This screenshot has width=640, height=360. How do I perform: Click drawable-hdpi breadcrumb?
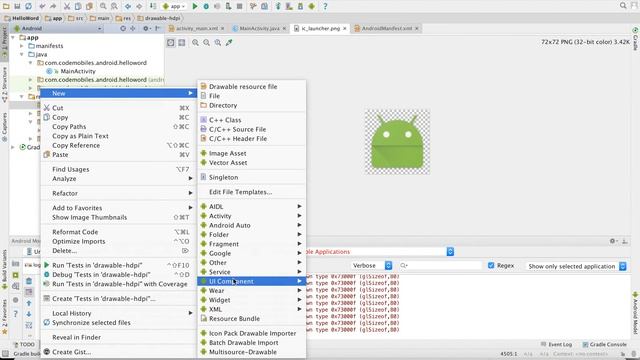(x=159, y=18)
